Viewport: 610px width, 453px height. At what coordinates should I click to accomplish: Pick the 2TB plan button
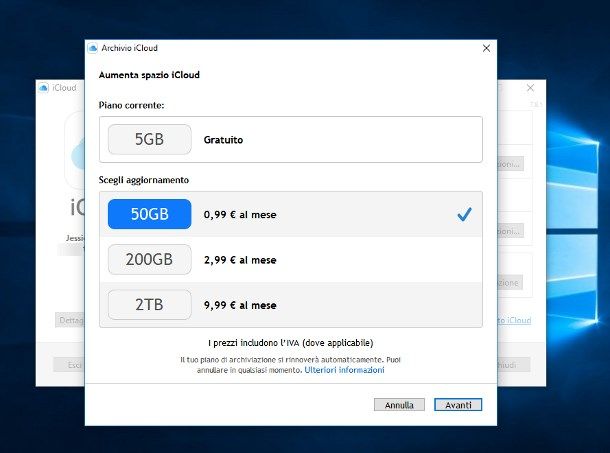(149, 305)
